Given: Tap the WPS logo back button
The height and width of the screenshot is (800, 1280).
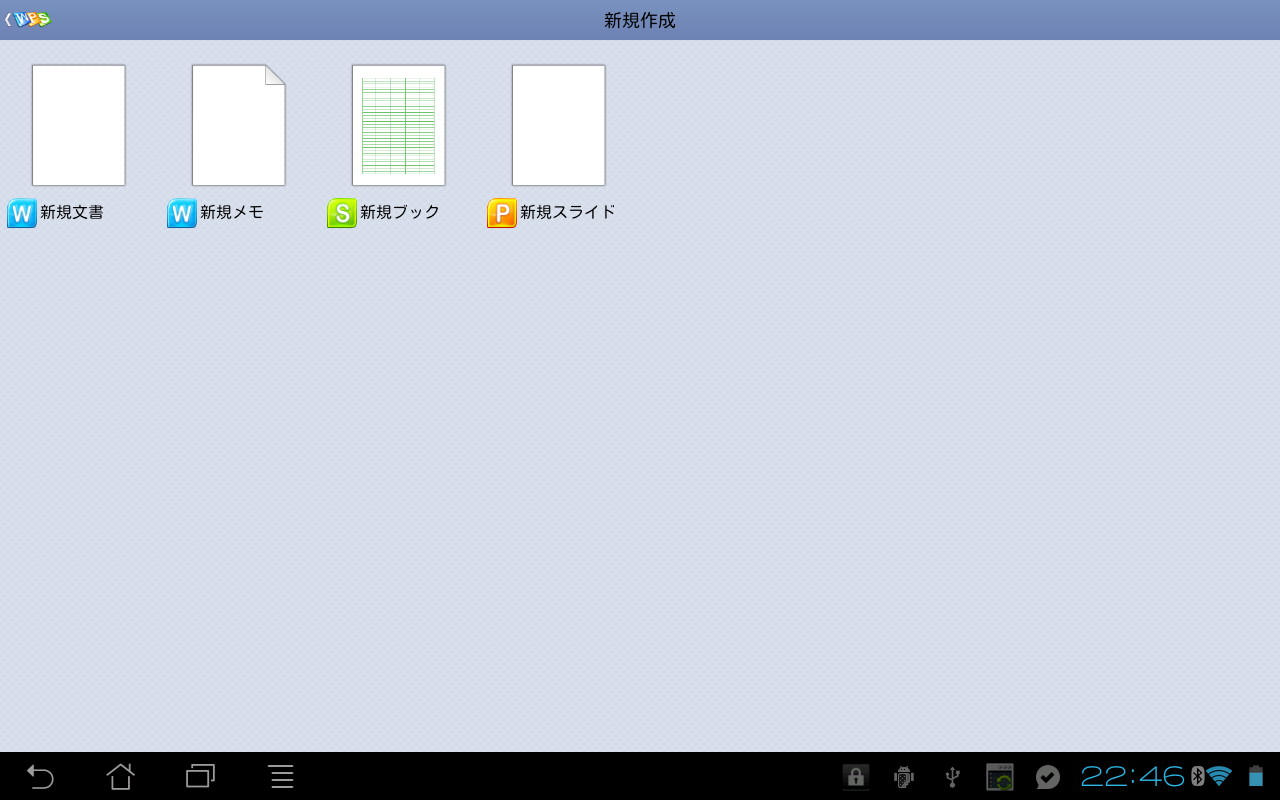Looking at the screenshot, I should click(28, 19).
